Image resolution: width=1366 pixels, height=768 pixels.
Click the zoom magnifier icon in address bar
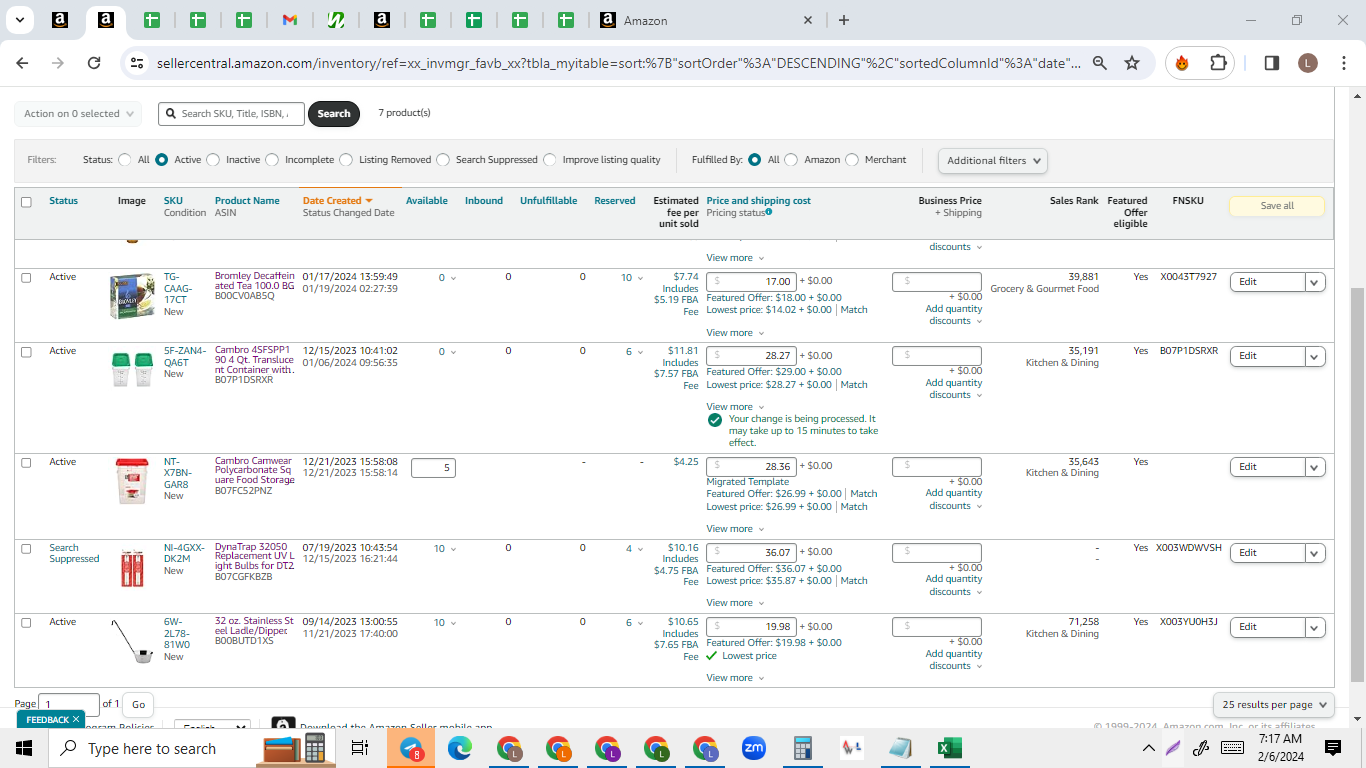pos(1099,63)
